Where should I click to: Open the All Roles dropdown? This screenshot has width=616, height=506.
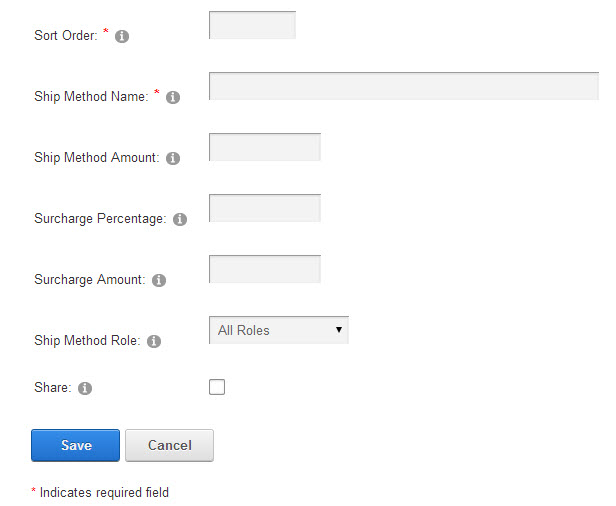279,330
